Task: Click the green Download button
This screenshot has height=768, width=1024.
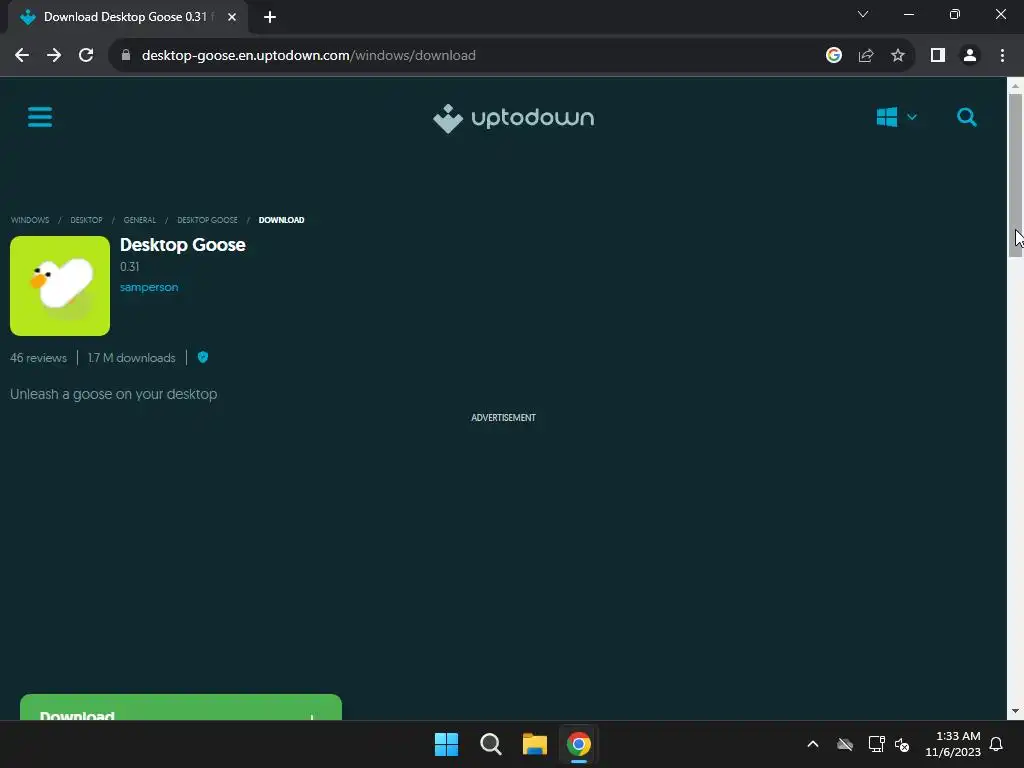Action: 181,707
